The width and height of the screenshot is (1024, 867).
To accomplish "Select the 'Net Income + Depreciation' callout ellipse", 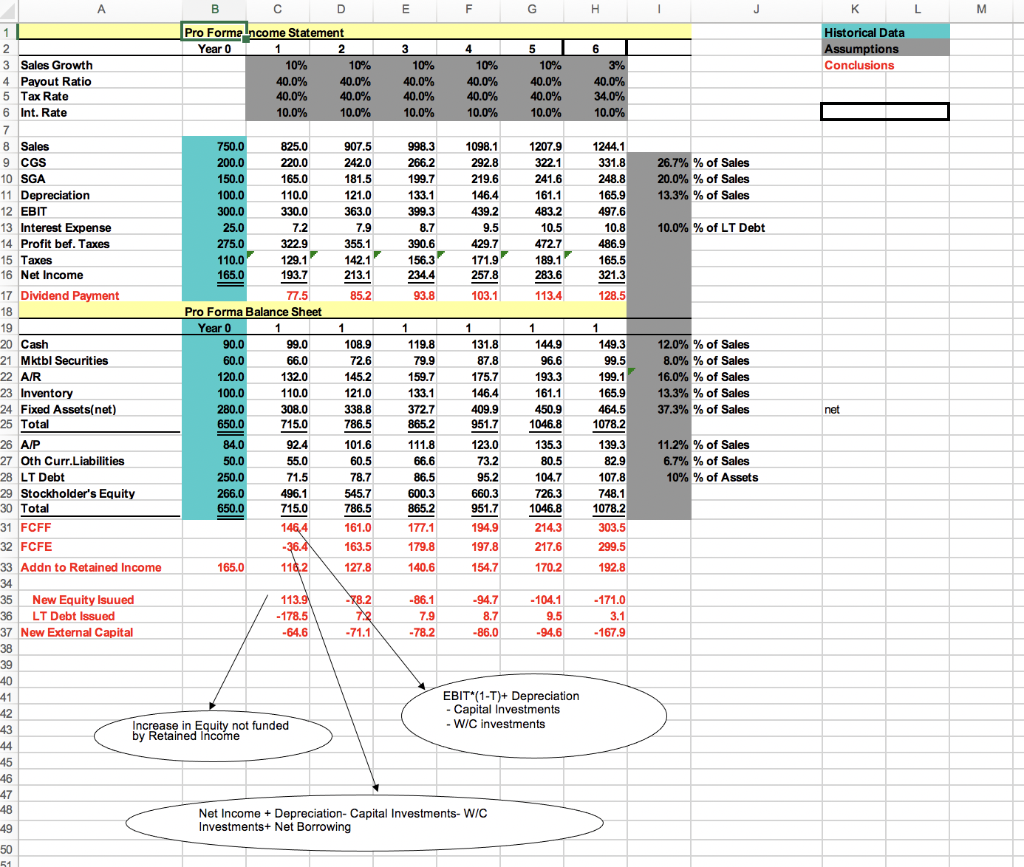I will 364,823.
